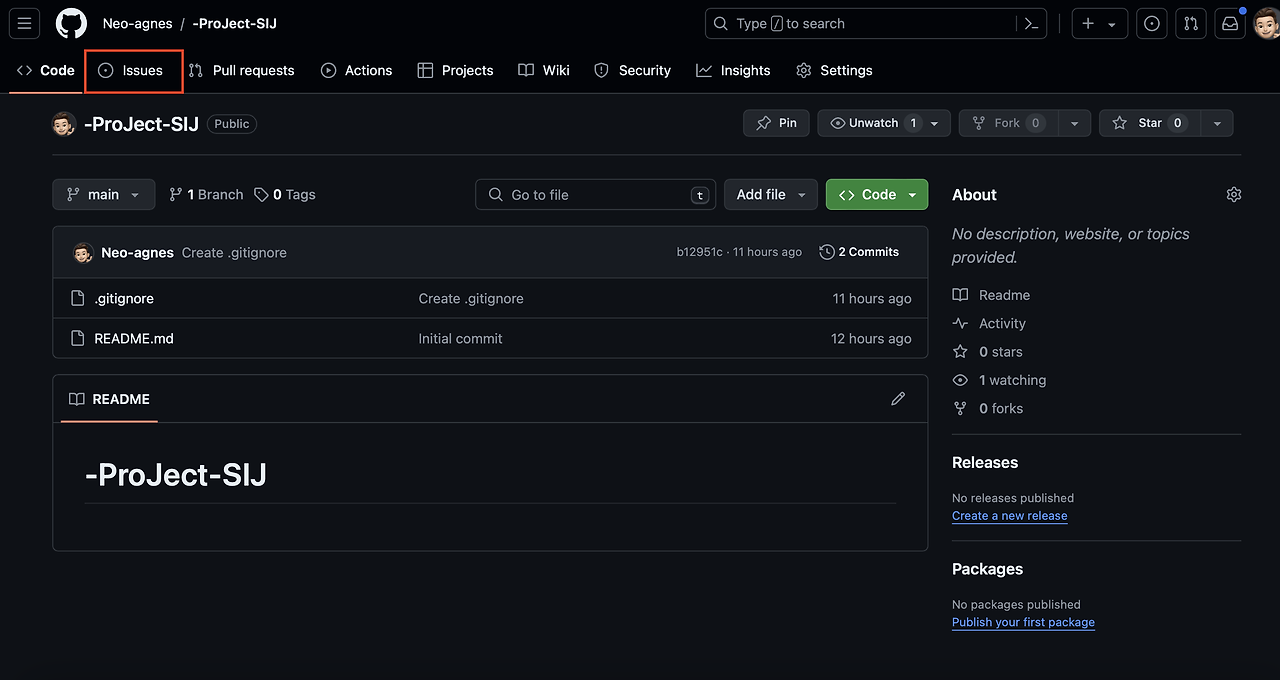
Task: Click Publish your first package link
Action: pyautogui.click(x=1023, y=622)
